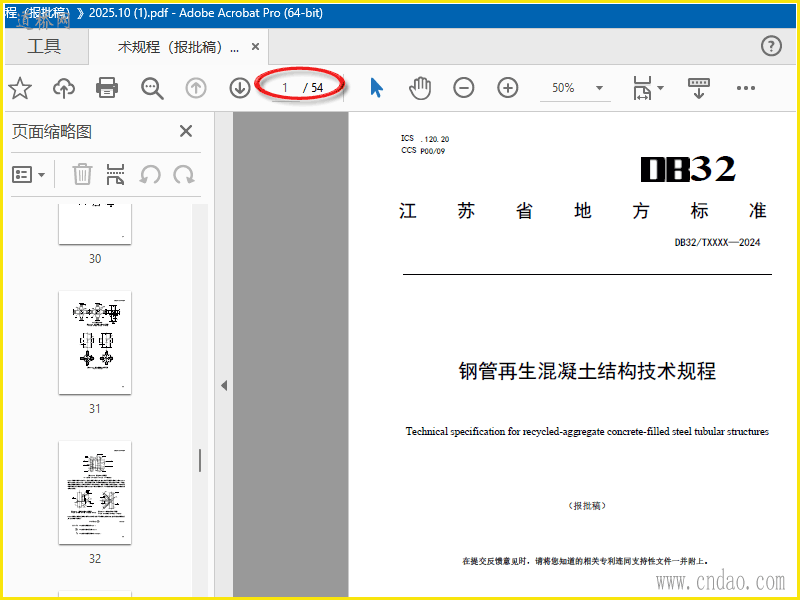Click the 江苏省地方标准 heading
The image size is (800, 600).
[x=583, y=211]
